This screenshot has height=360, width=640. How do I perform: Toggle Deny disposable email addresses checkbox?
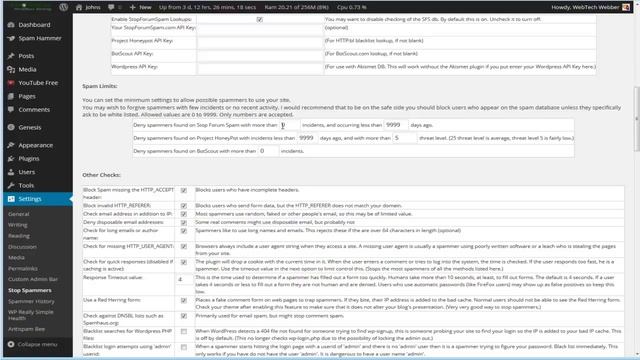click(x=184, y=222)
